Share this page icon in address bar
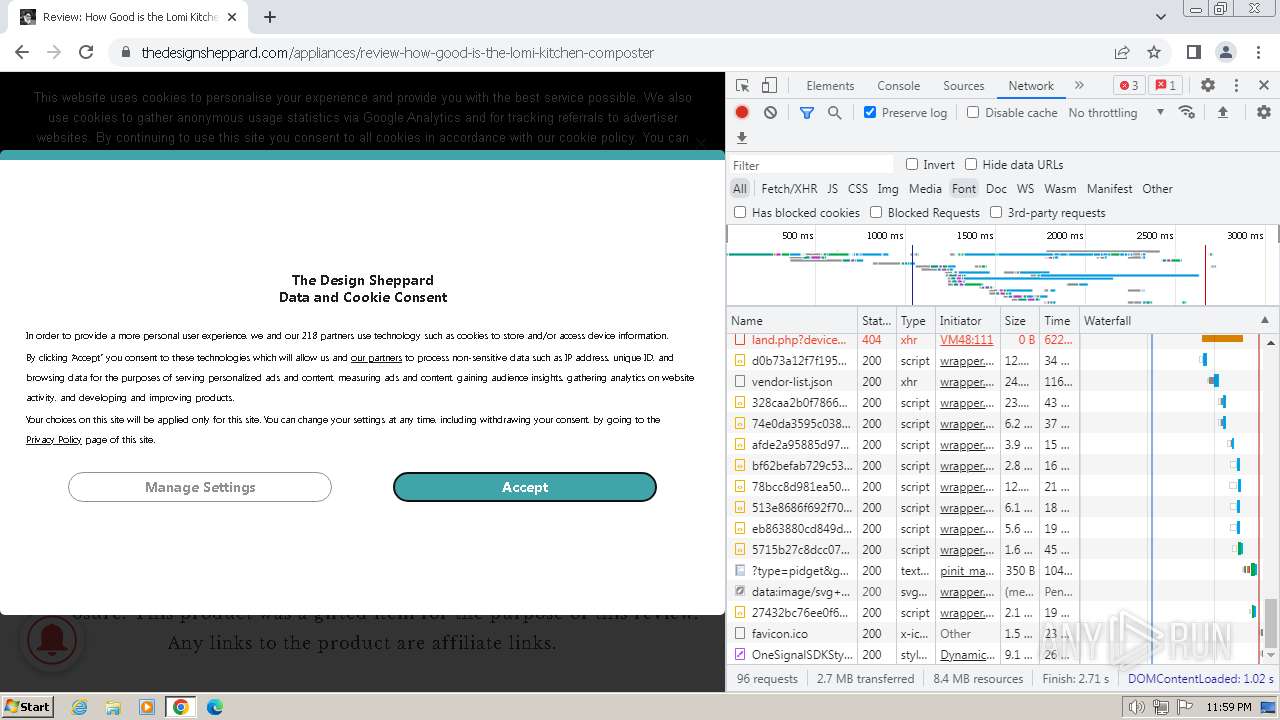This screenshot has width=1280, height=720. coord(1122,52)
